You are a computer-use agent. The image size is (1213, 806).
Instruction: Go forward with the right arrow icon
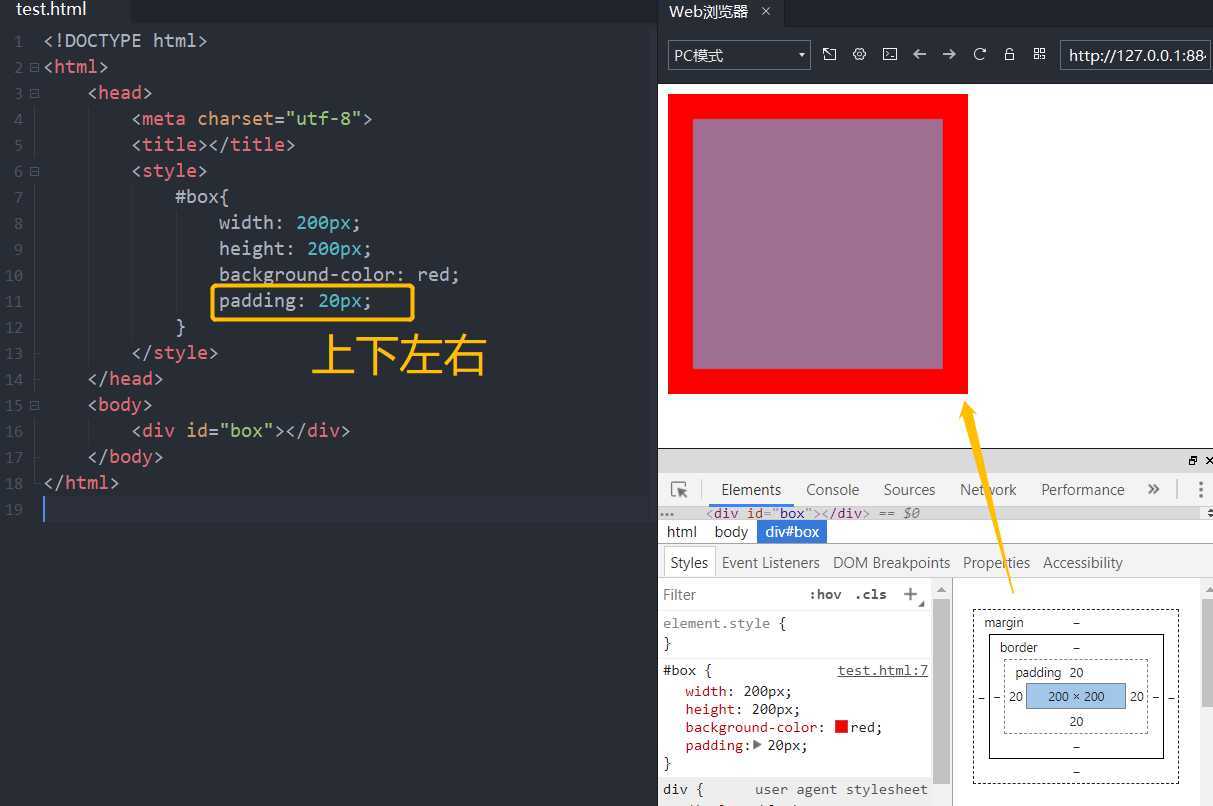click(x=949, y=54)
